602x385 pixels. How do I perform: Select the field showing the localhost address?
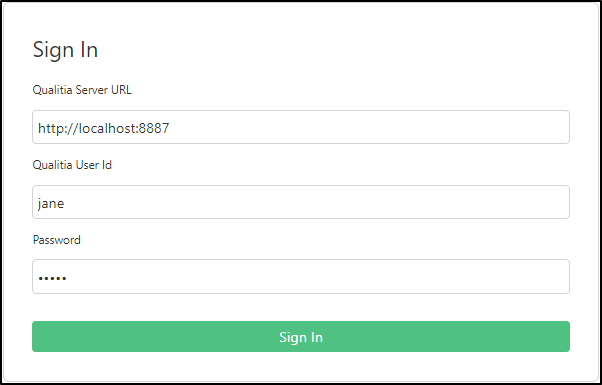pos(301,127)
